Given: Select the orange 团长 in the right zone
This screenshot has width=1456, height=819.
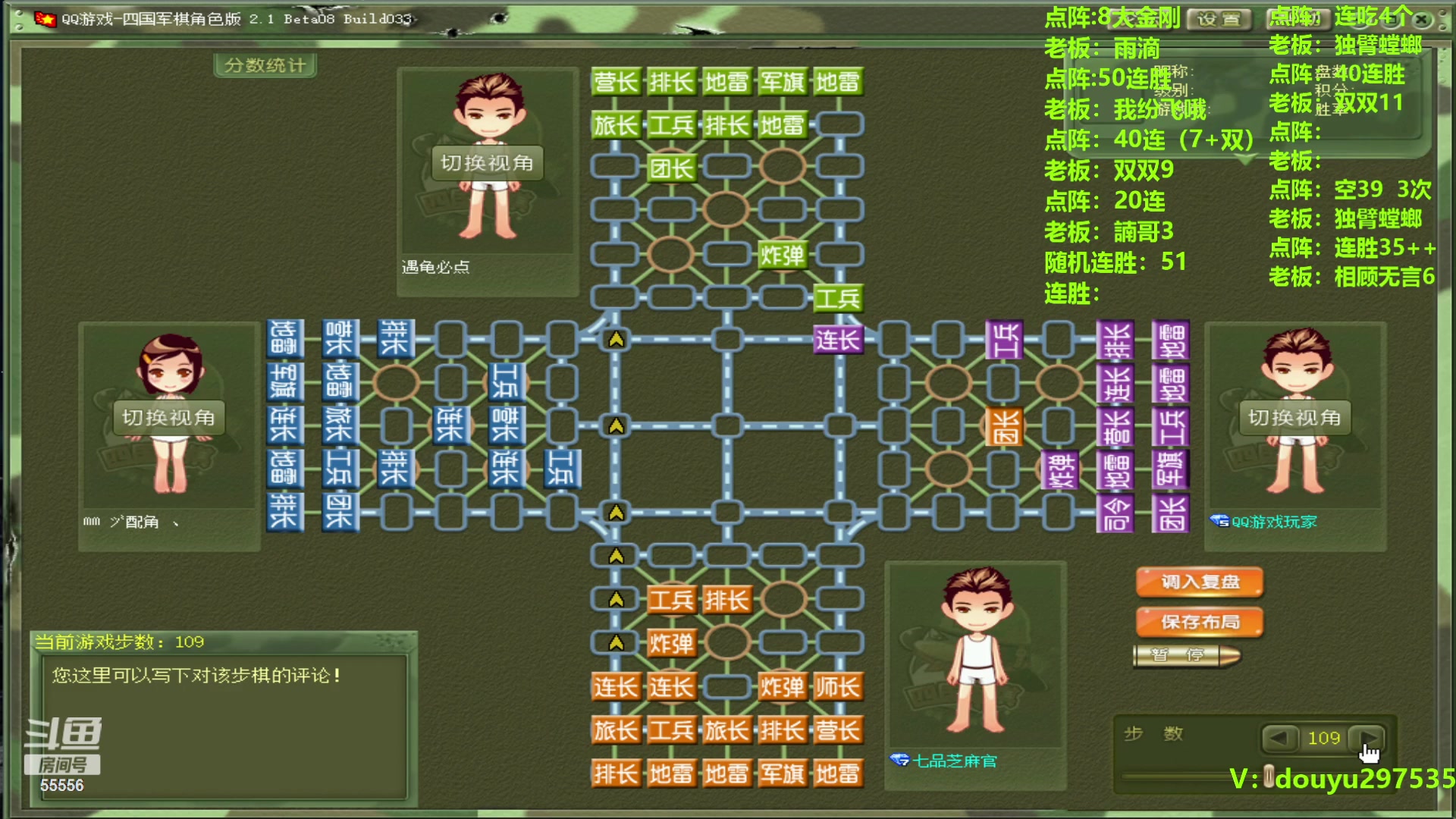Looking at the screenshot, I should click(x=1005, y=426).
